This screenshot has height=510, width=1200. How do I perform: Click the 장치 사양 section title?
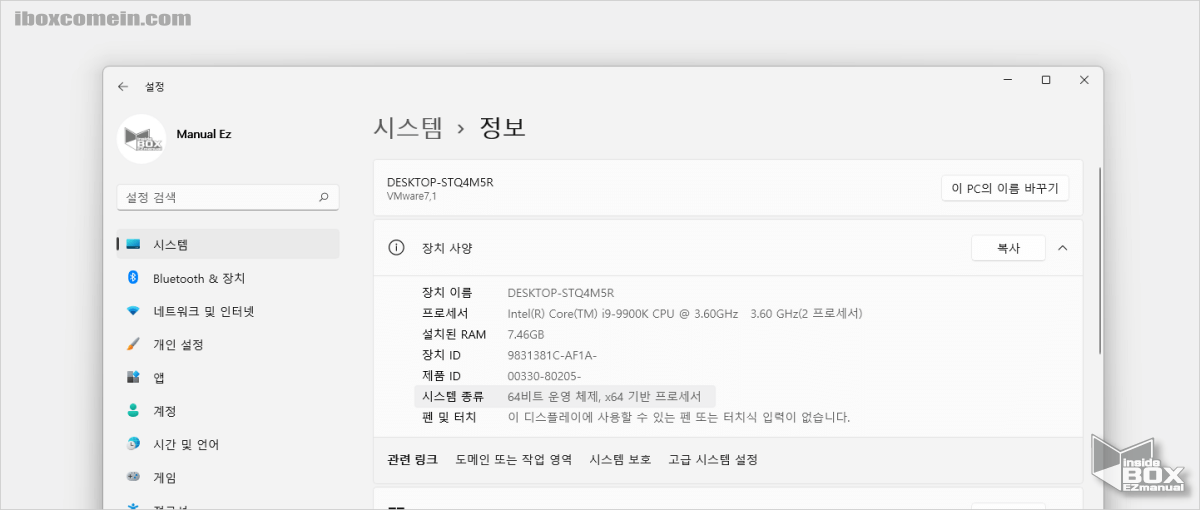pyautogui.click(x=446, y=248)
